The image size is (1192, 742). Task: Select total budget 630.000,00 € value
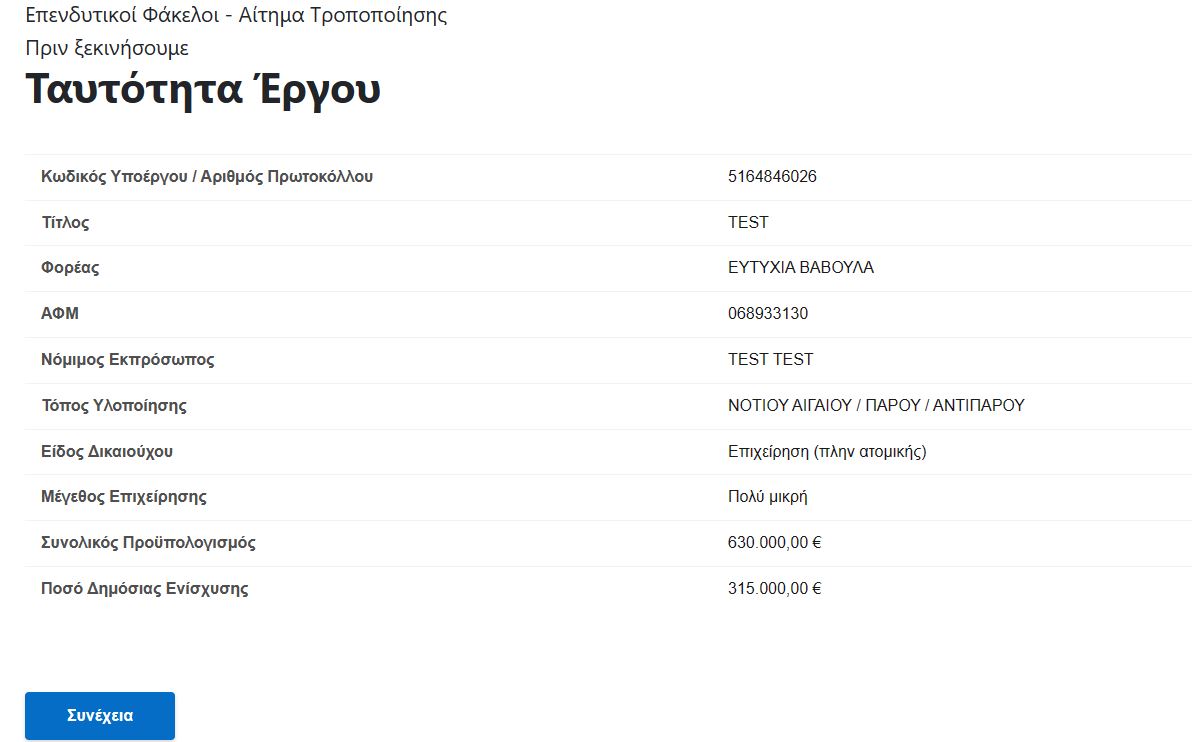pyautogui.click(x=774, y=542)
